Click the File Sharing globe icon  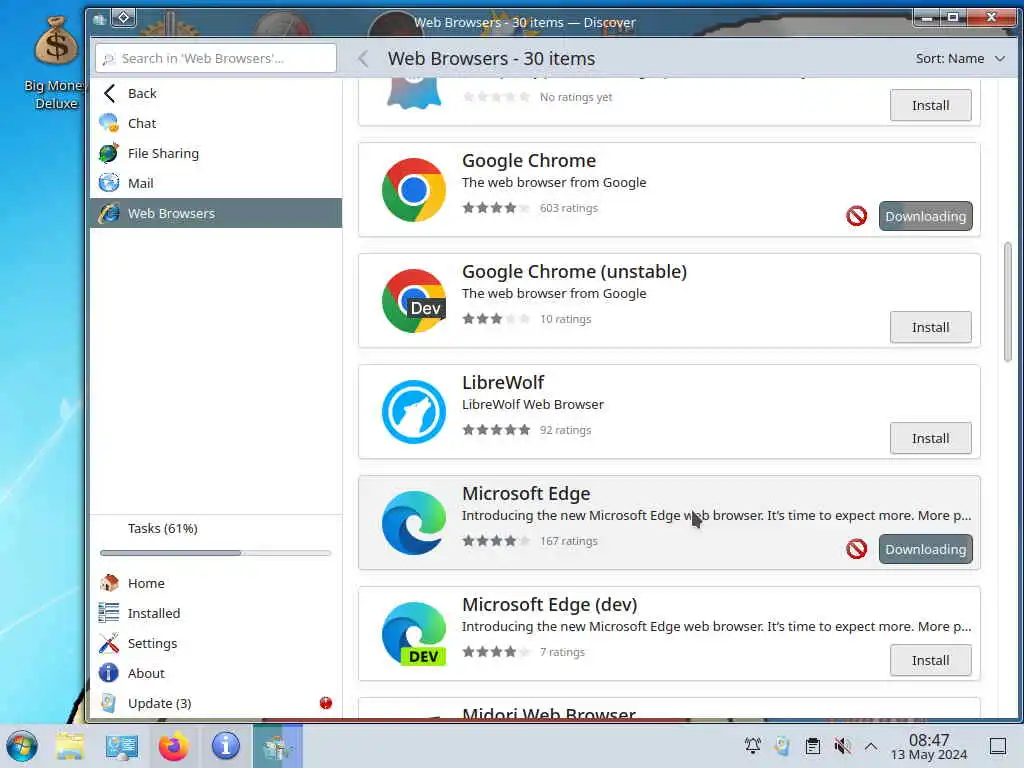pyautogui.click(x=109, y=153)
